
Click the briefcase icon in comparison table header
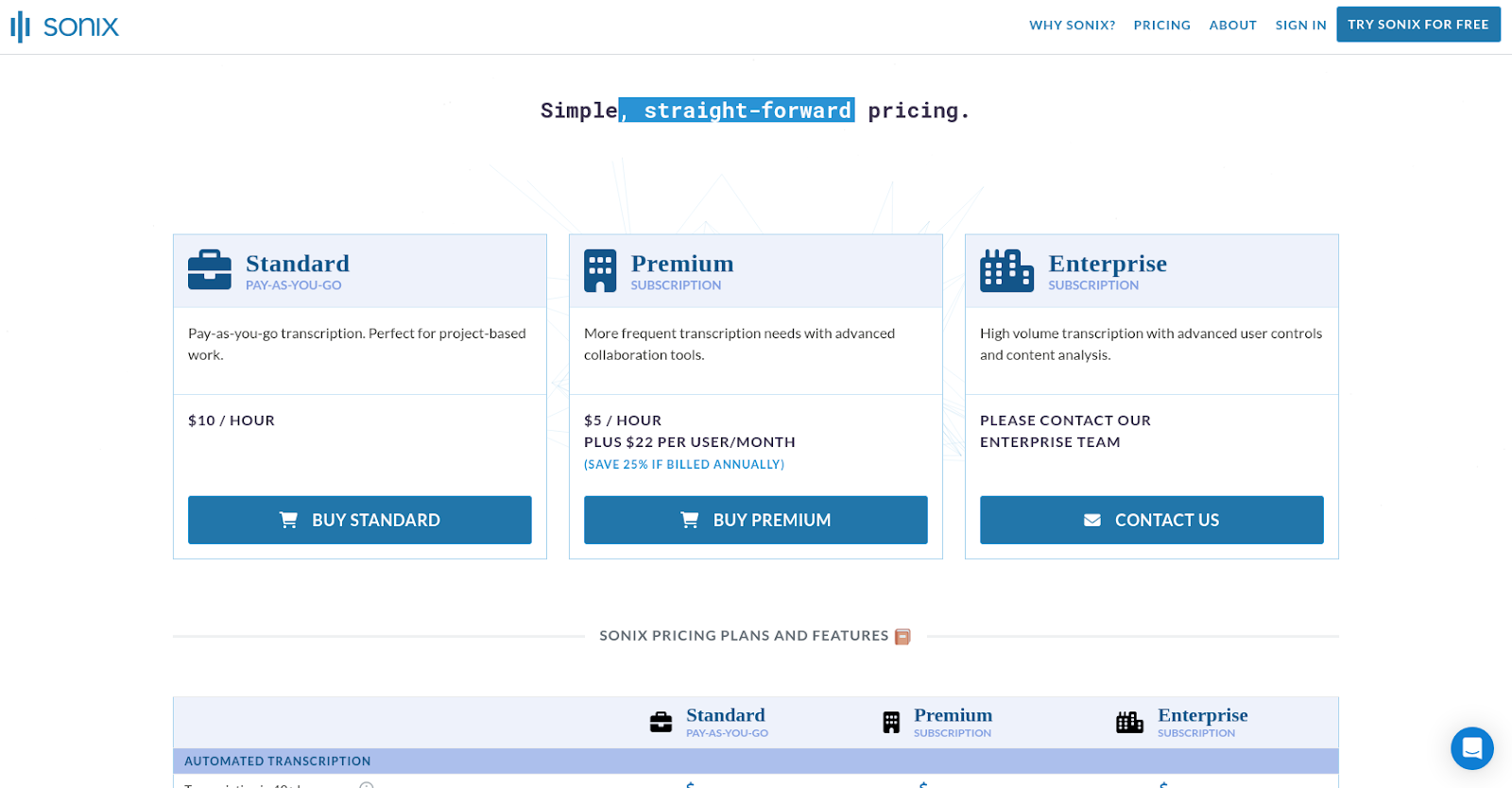coord(661,723)
